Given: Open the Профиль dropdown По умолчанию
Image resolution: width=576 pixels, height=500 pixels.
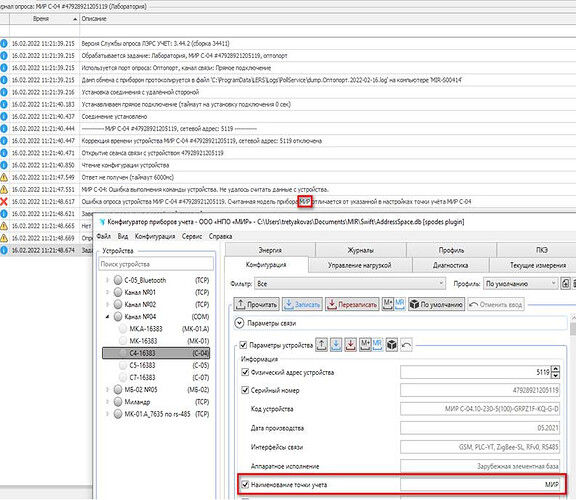Looking at the screenshot, I should (x=520, y=284).
